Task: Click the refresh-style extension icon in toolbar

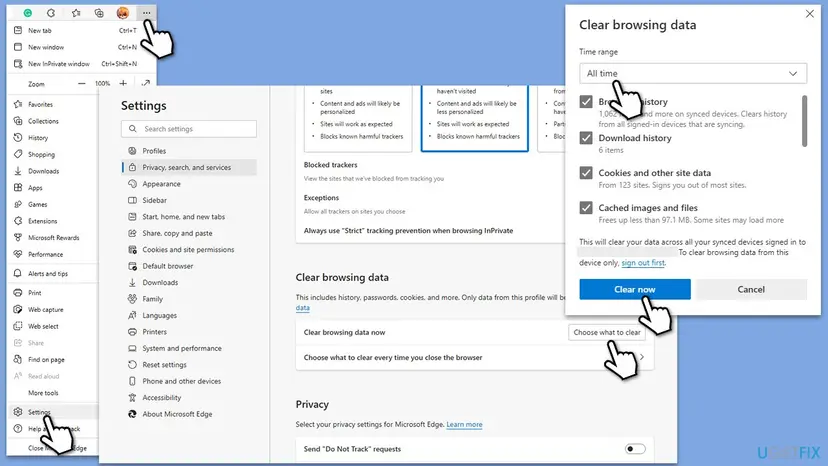Action: point(51,13)
